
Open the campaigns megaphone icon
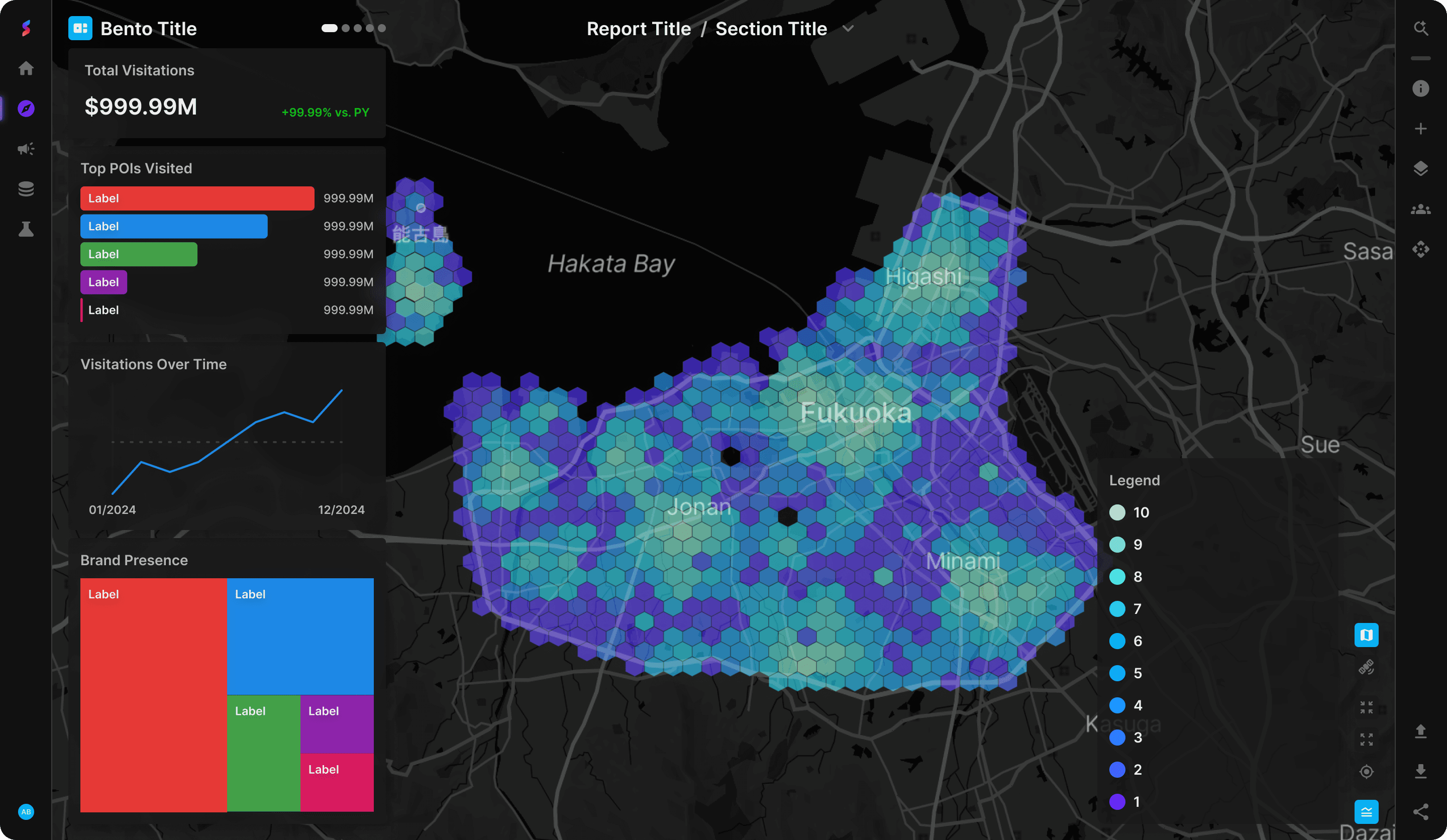[x=26, y=149]
